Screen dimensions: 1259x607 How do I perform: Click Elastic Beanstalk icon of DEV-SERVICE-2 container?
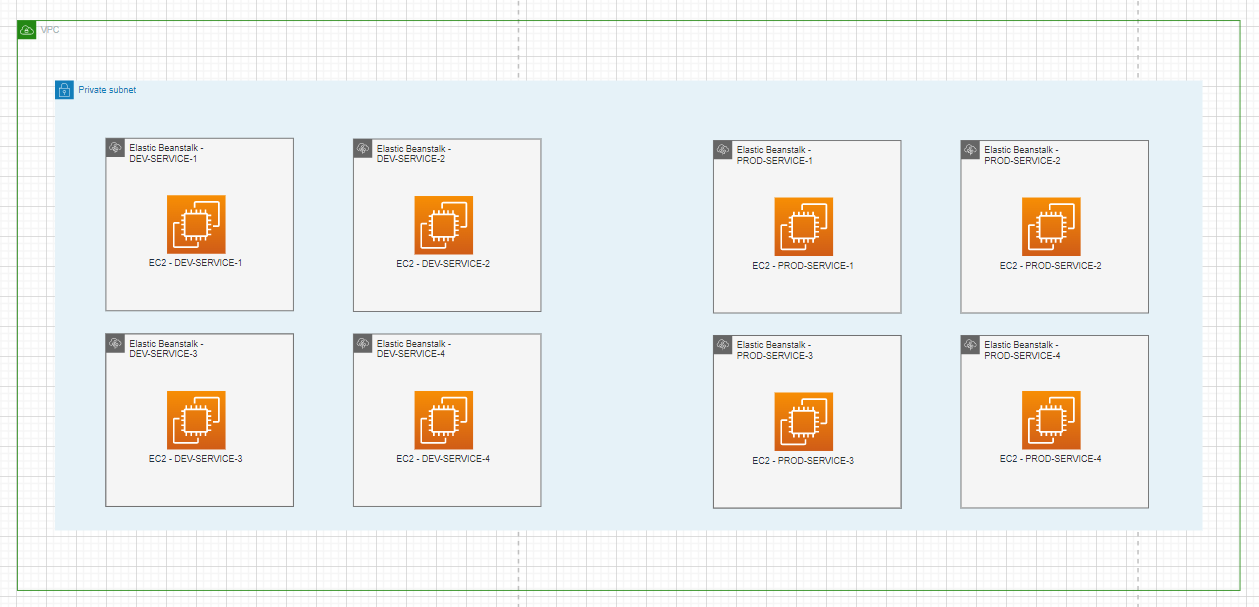click(x=363, y=147)
